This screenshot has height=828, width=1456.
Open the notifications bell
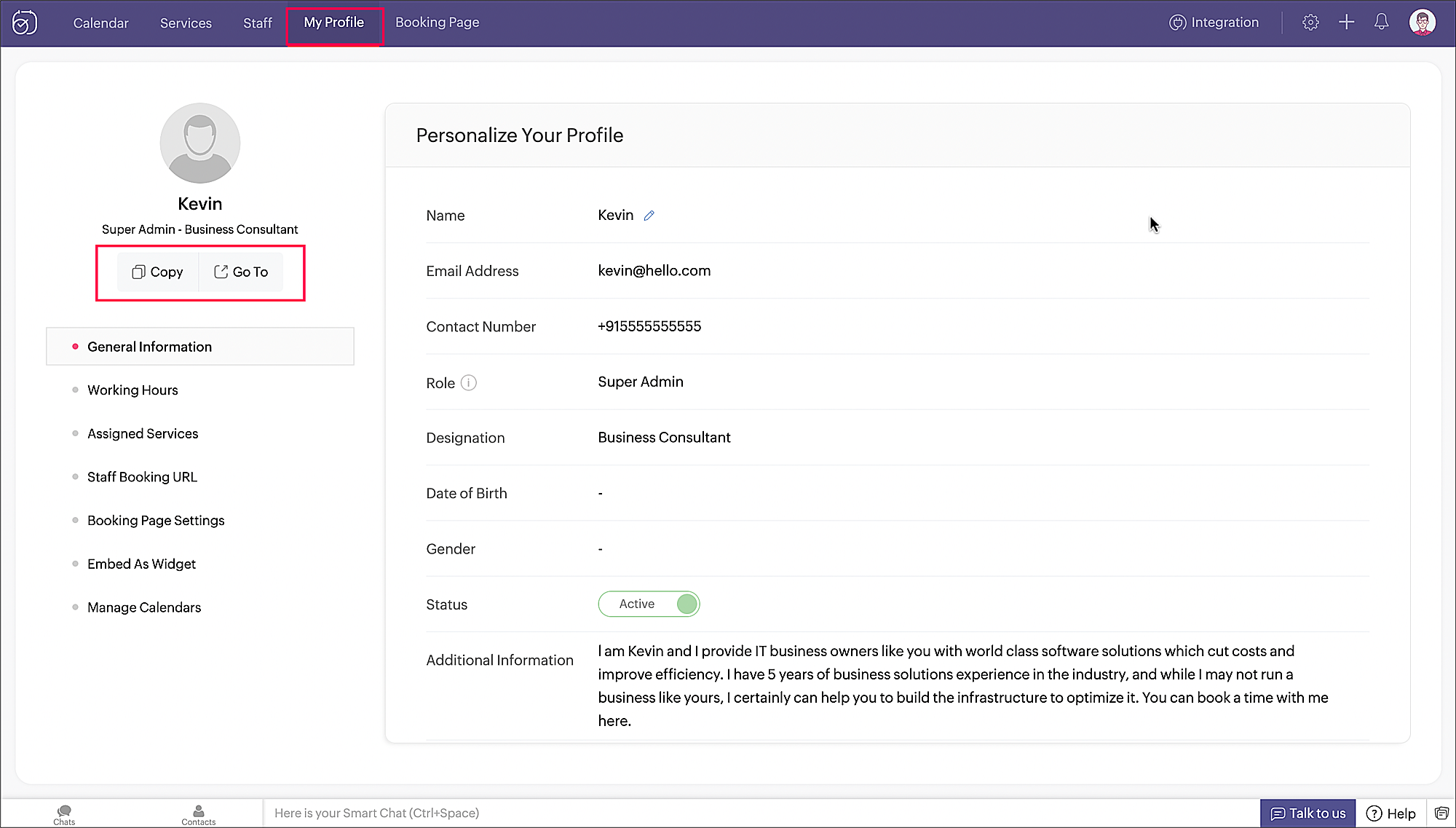[1381, 23]
